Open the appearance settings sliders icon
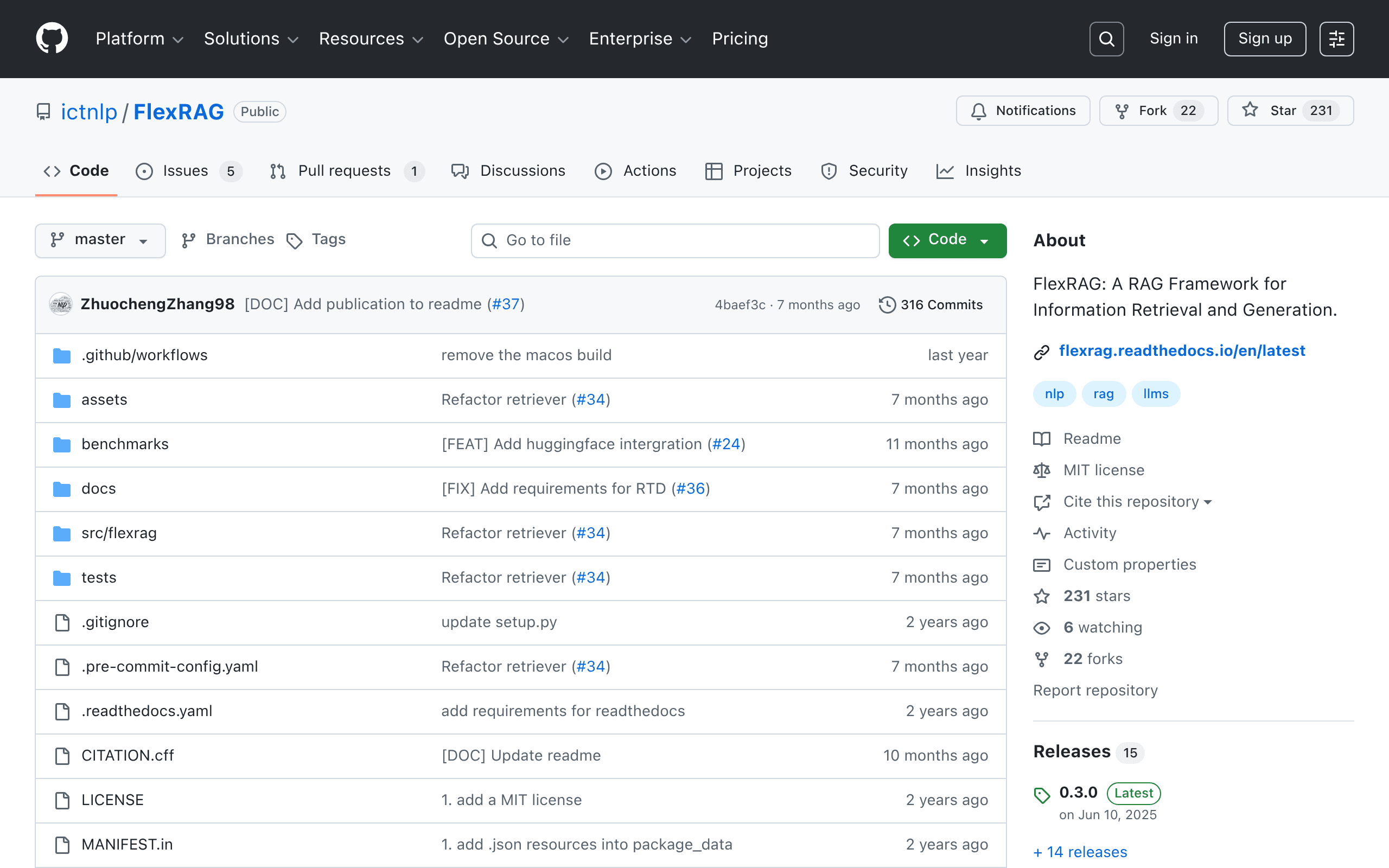The height and width of the screenshot is (868, 1389). (x=1336, y=39)
